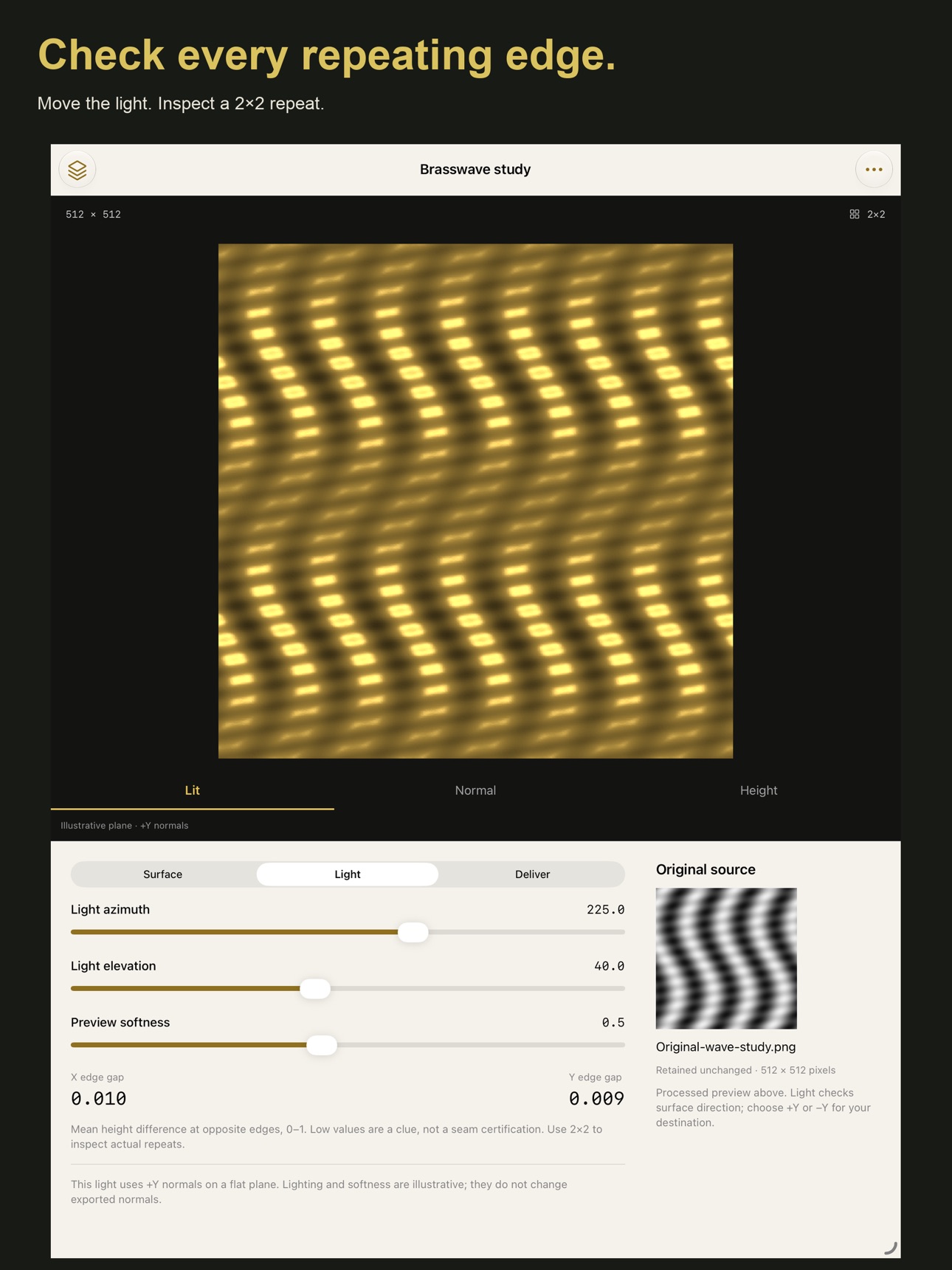Select the Surface segment

(162, 874)
